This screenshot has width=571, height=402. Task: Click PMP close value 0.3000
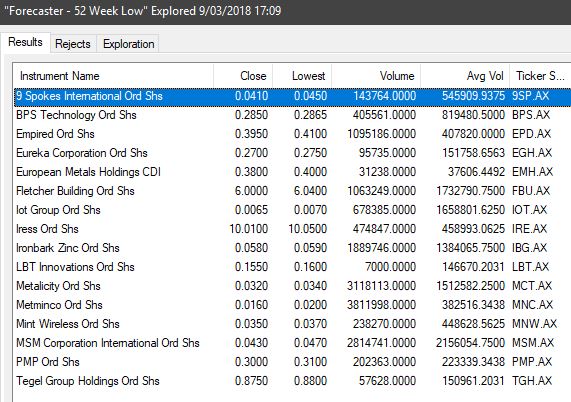(252, 362)
